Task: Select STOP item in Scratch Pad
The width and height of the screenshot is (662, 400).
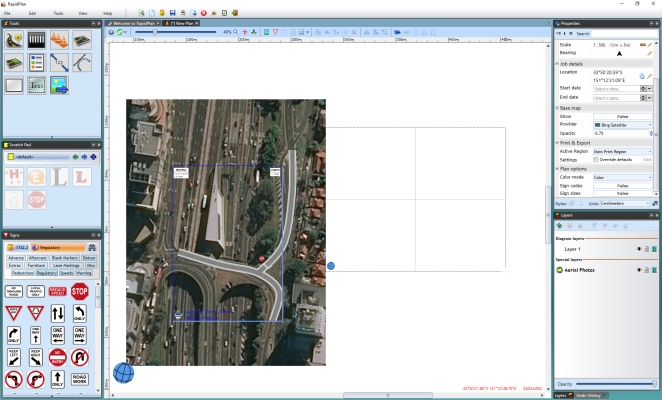Action: tap(37, 200)
